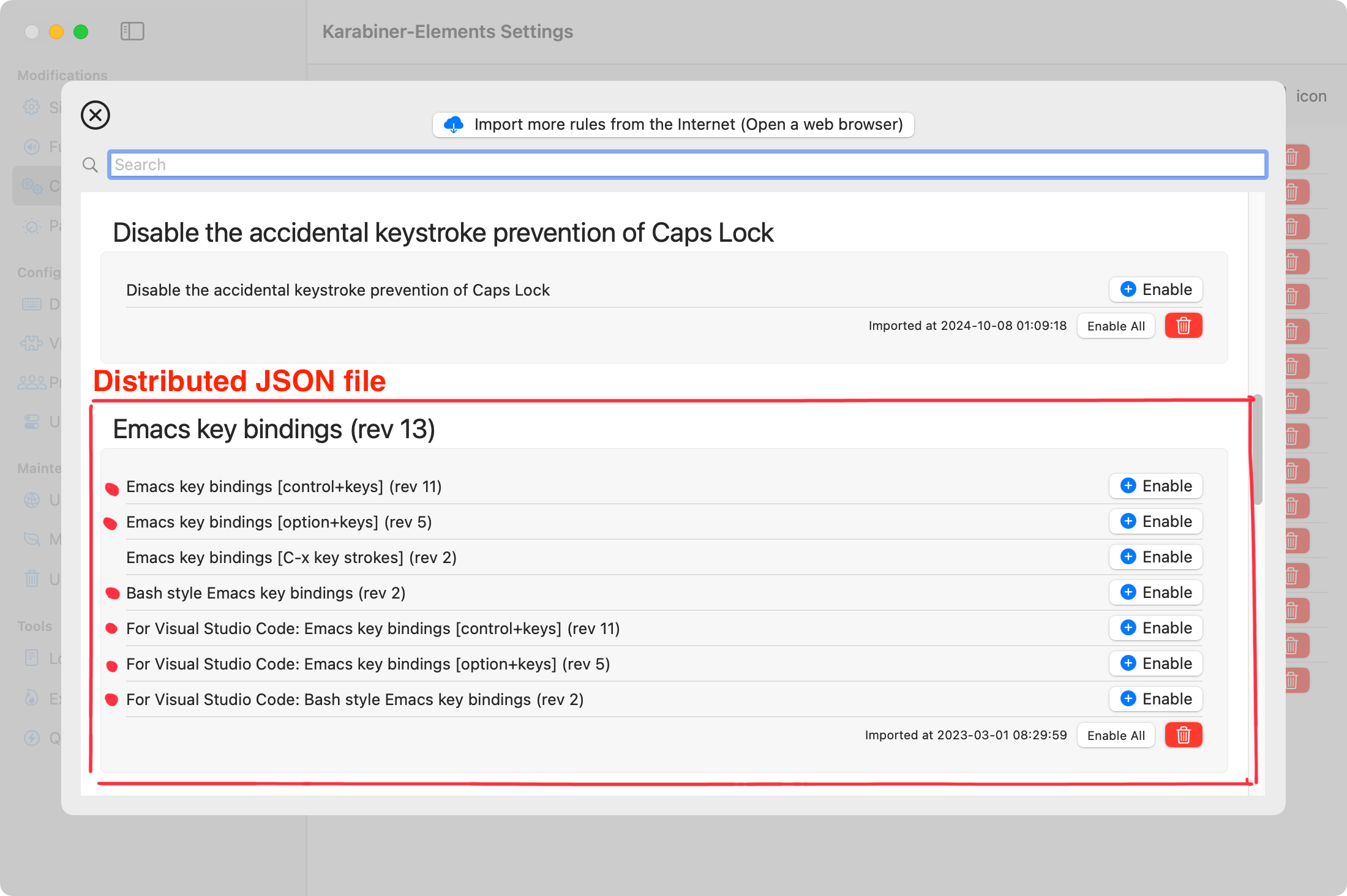The image size is (1347, 896).
Task: Open Parameters icon in sidebar
Action: [32, 226]
